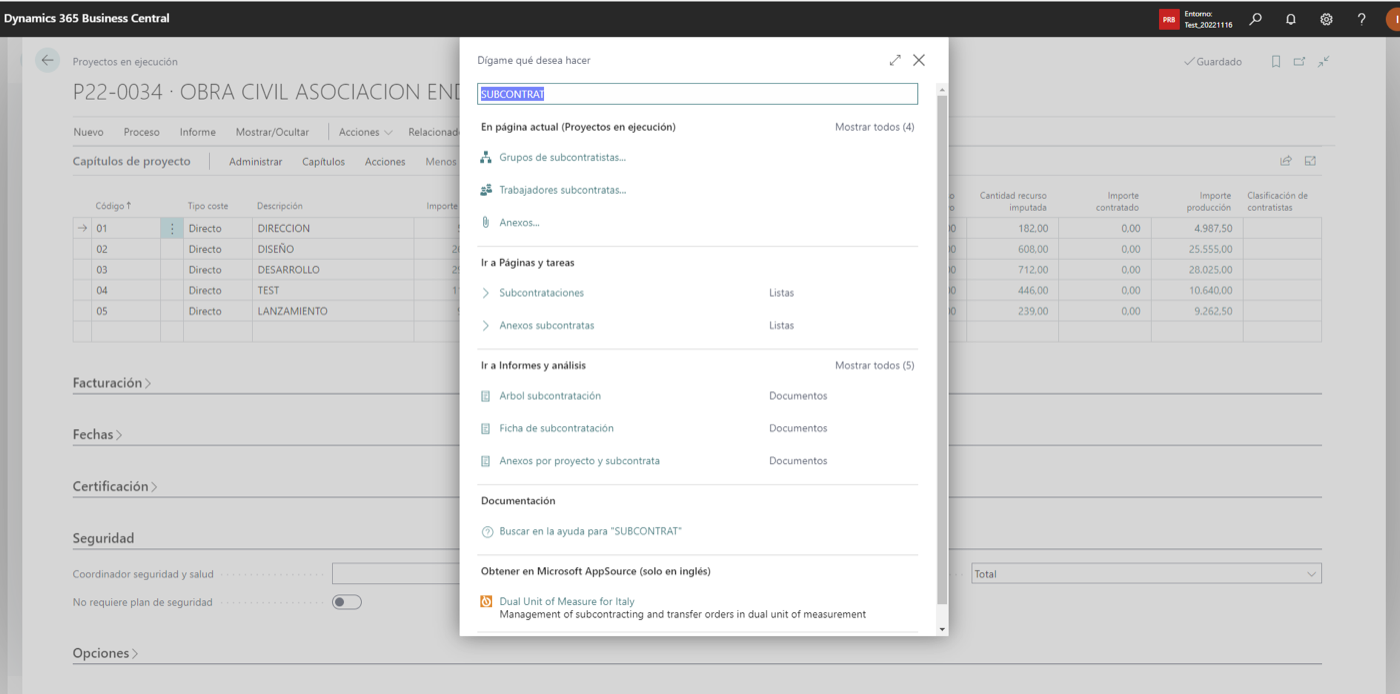1400x694 pixels.
Task: Open the search magnifier in top bar
Action: click(x=1255, y=19)
